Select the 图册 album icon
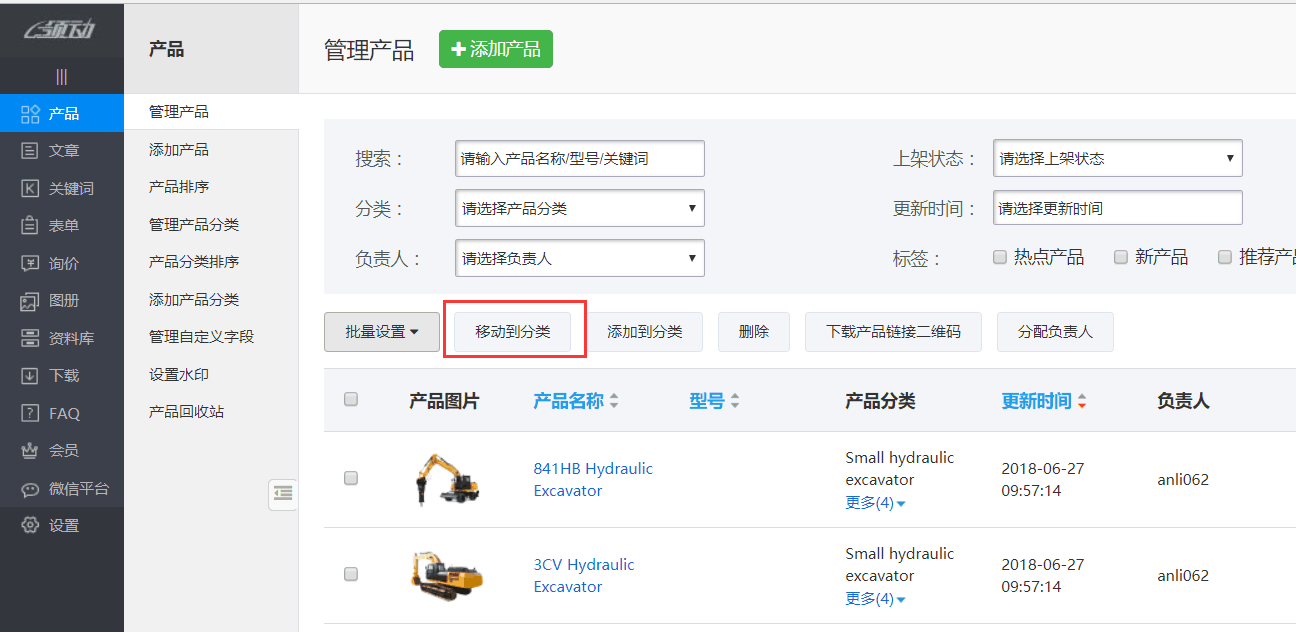The height and width of the screenshot is (632, 1296). pos(30,301)
